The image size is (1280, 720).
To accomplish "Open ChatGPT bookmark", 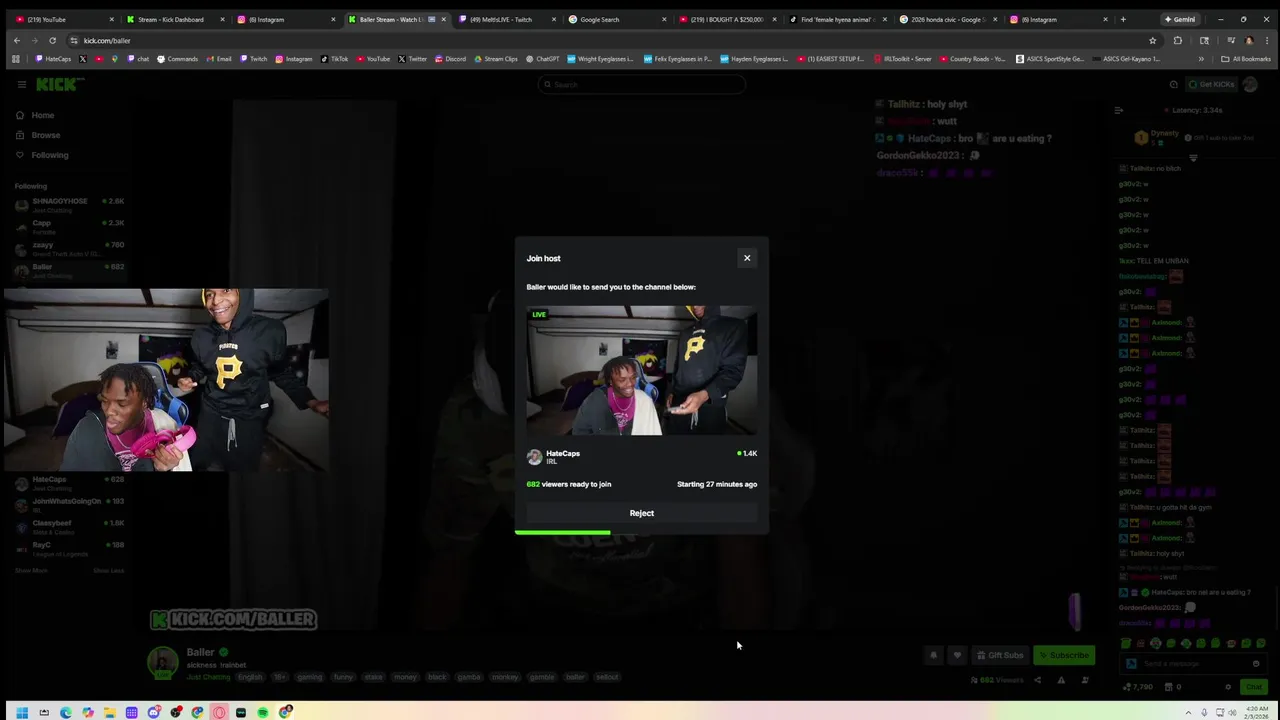I will [x=543, y=59].
